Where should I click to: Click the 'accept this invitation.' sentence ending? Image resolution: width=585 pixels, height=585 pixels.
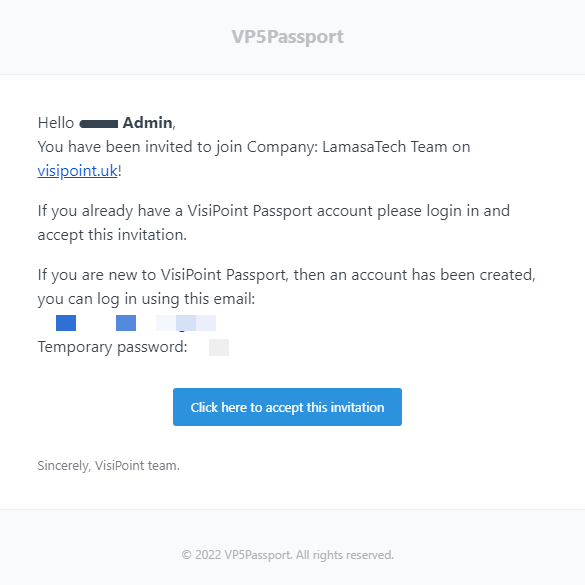click(x=112, y=235)
